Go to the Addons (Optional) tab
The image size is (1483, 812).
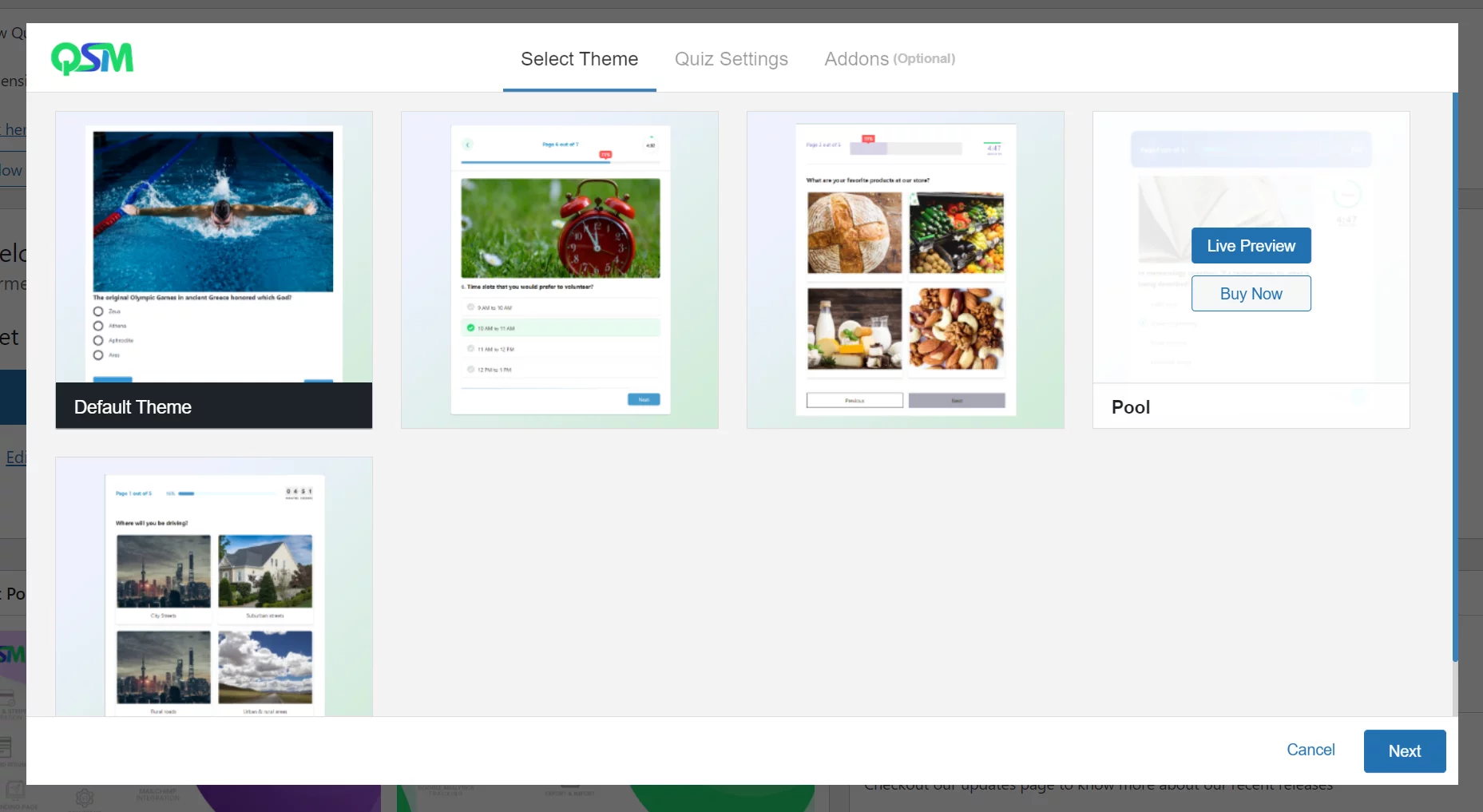(x=889, y=59)
